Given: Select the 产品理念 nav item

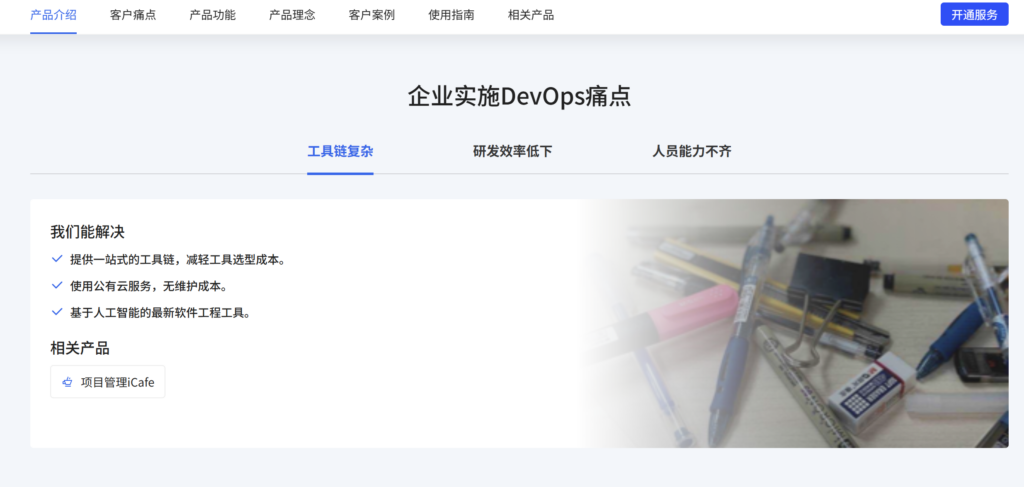Looking at the screenshot, I should coord(292,15).
